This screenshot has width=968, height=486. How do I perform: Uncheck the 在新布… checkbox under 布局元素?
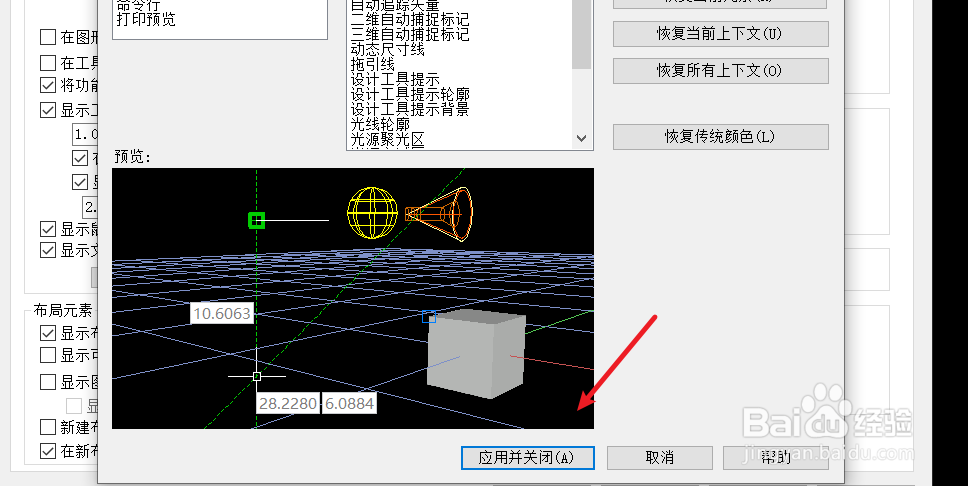coord(48,451)
